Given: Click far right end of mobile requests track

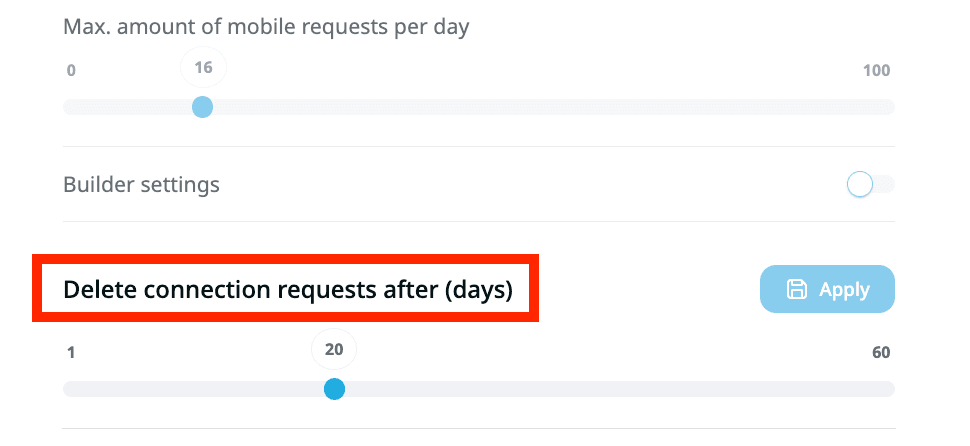Looking at the screenshot, I should point(888,107).
